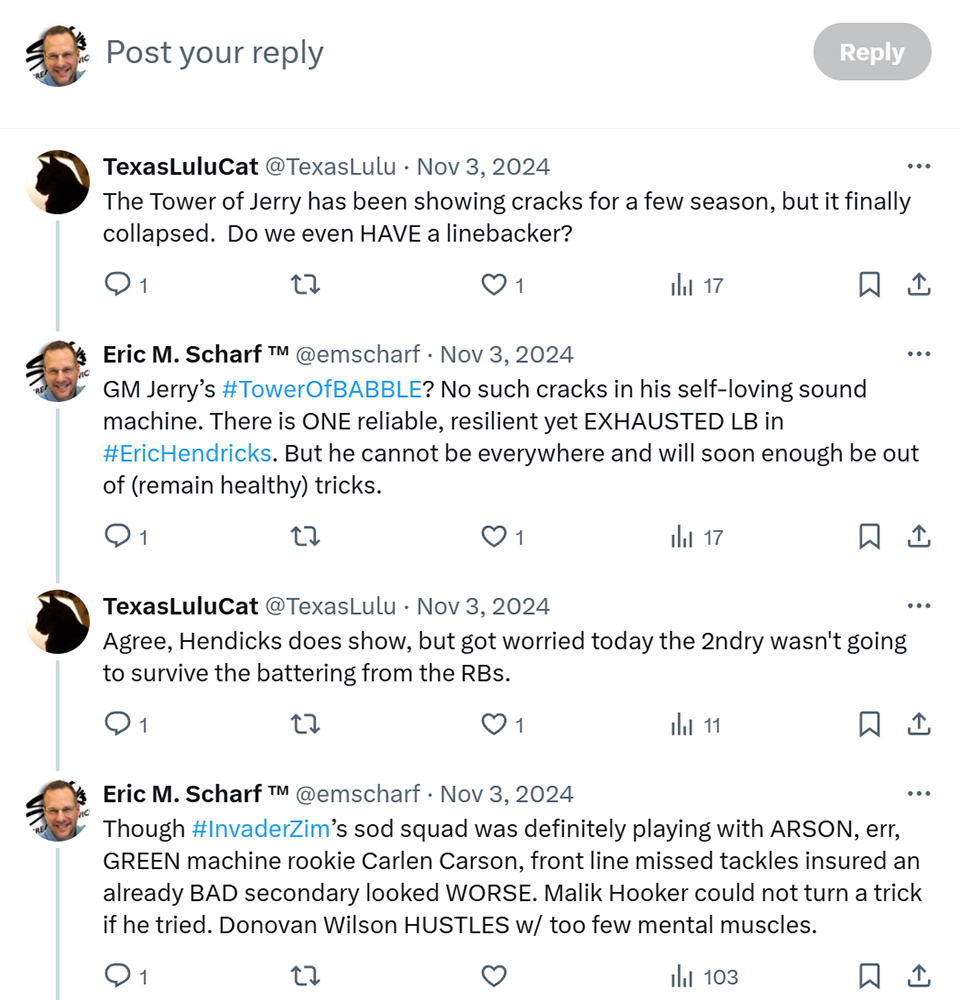Open more options on the #TowerOfBABBLE tweet
Image resolution: width=960 pixels, height=1000 pixels.
click(x=919, y=354)
